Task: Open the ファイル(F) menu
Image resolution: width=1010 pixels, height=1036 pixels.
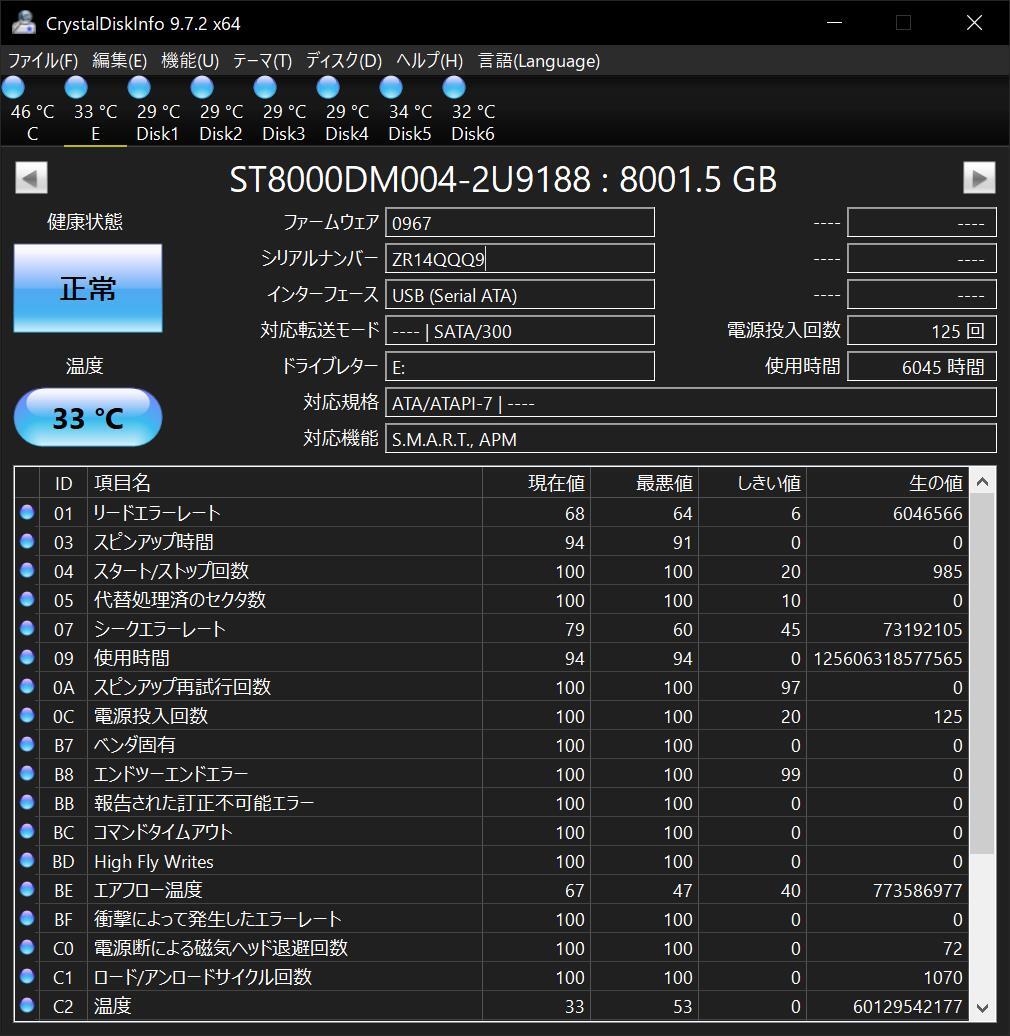Action: [43, 61]
